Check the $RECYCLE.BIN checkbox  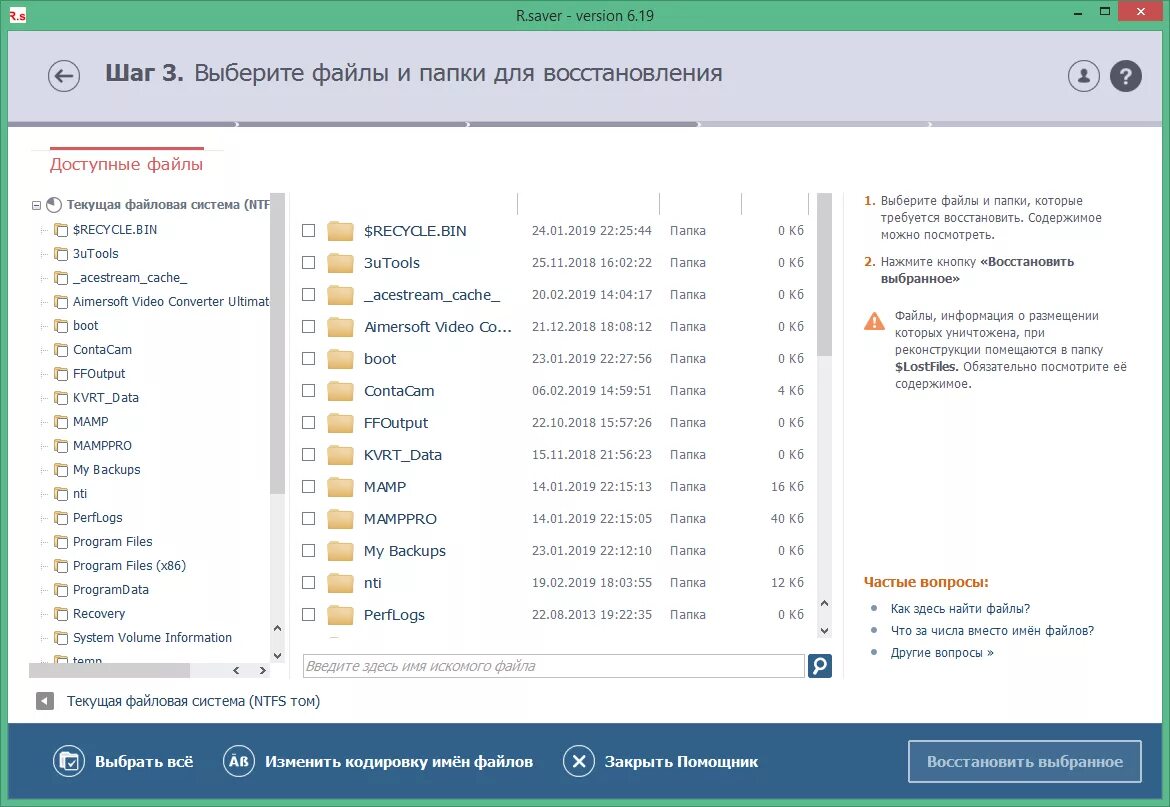[308, 230]
